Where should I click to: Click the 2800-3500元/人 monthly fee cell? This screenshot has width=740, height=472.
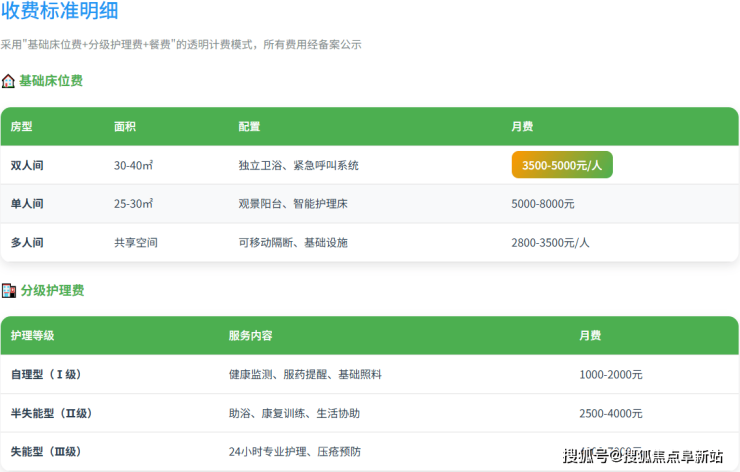pos(551,242)
